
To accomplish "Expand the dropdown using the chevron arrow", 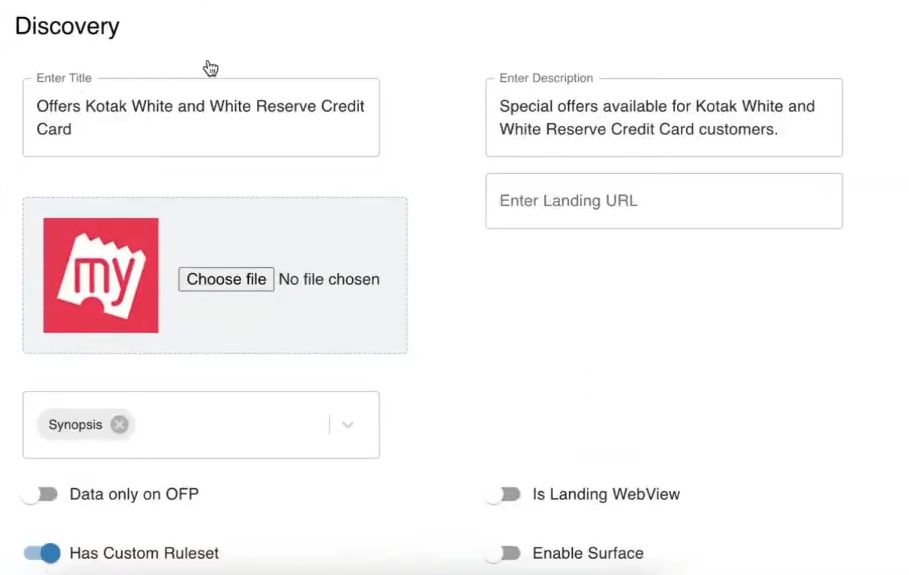I will (347, 425).
